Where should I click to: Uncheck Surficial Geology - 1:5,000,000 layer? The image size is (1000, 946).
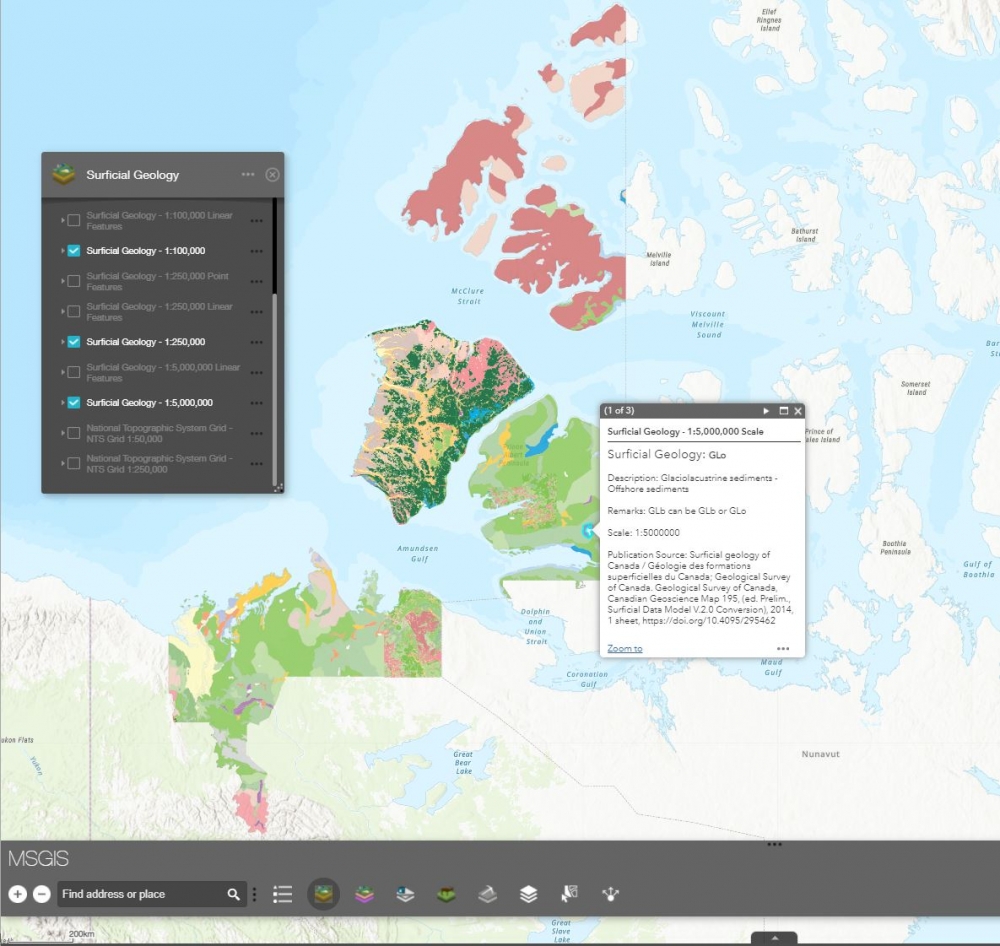(74, 403)
